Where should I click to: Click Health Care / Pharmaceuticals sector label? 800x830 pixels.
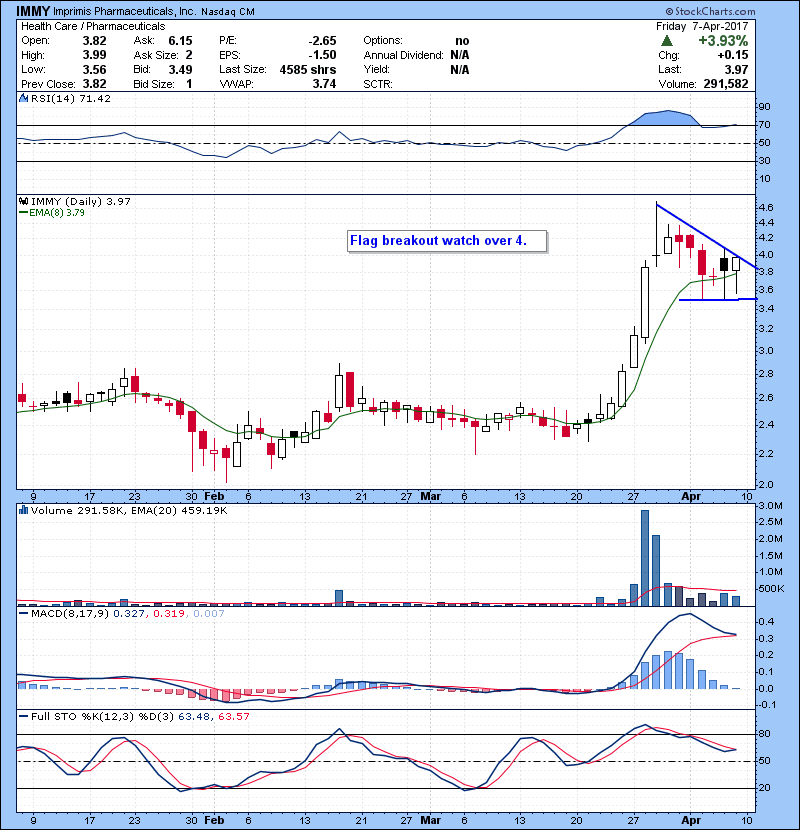(93, 26)
